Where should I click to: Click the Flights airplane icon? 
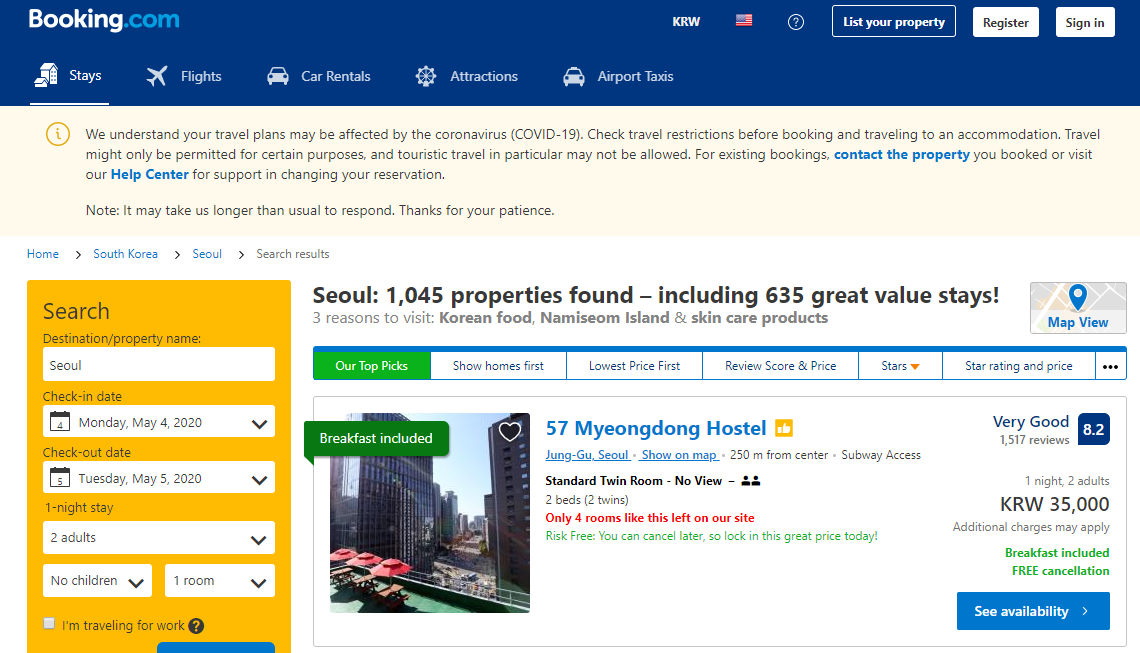point(156,76)
